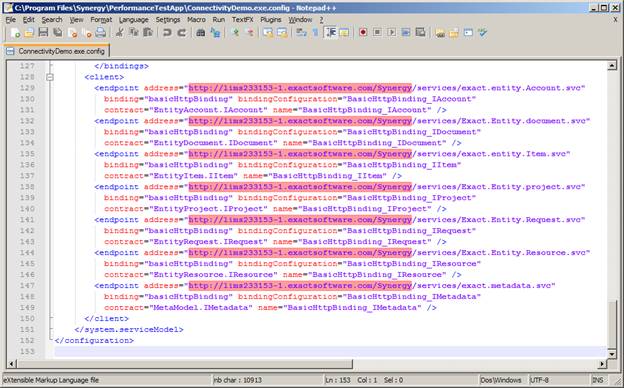Open the Edit menu
The height and width of the screenshot is (388, 624).
click(28, 19)
